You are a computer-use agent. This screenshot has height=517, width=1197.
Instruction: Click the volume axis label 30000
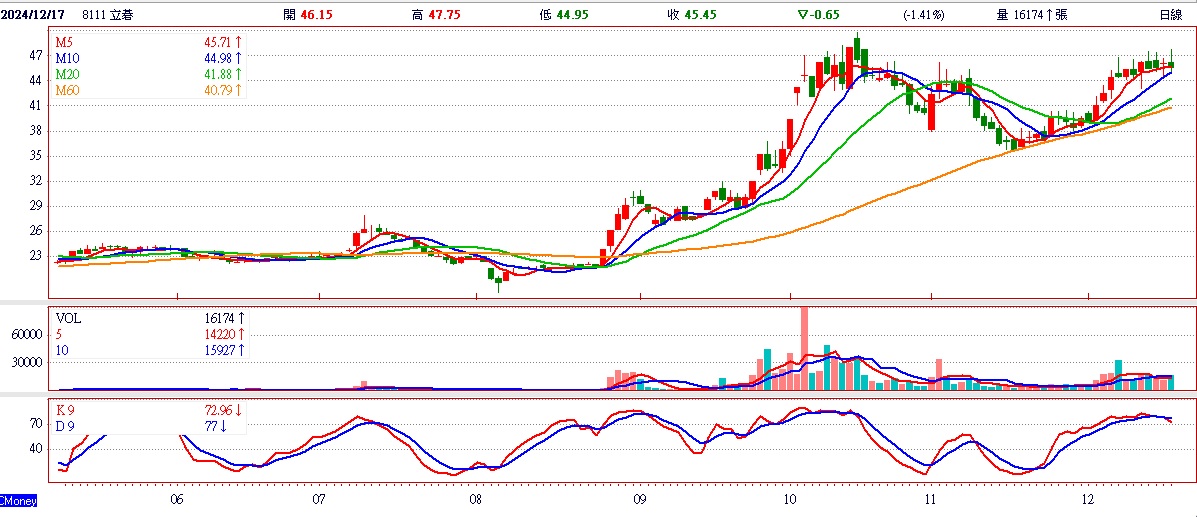point(27,364)
